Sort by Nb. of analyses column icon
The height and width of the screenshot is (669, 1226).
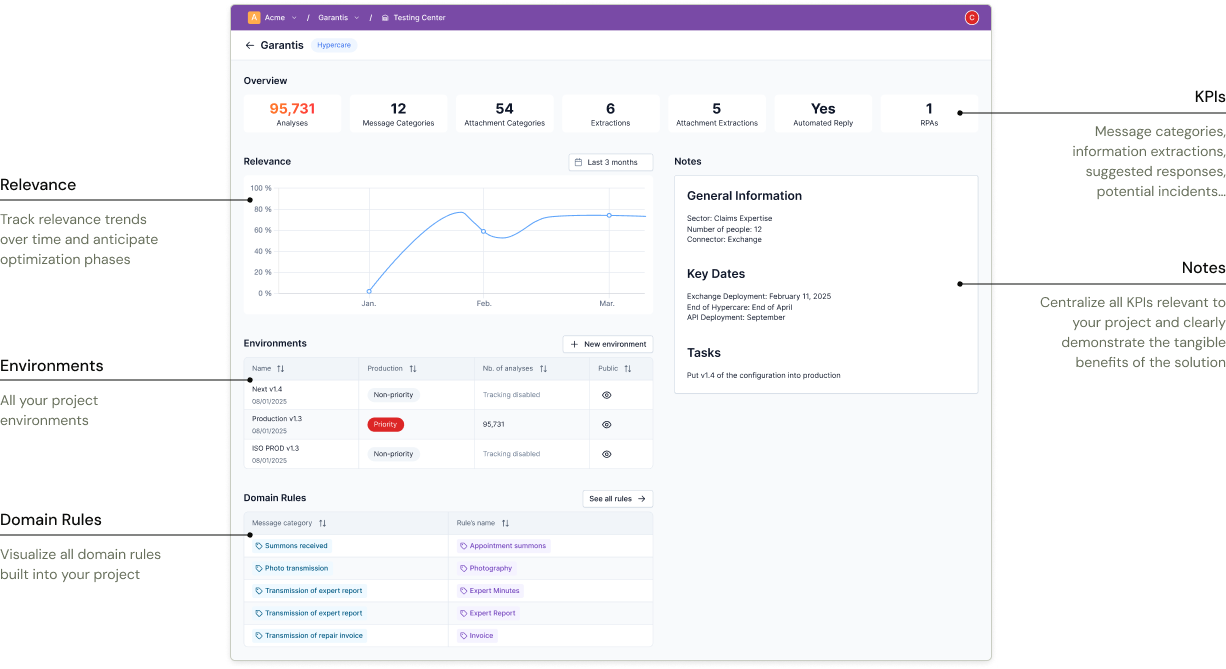pos(543,369)
